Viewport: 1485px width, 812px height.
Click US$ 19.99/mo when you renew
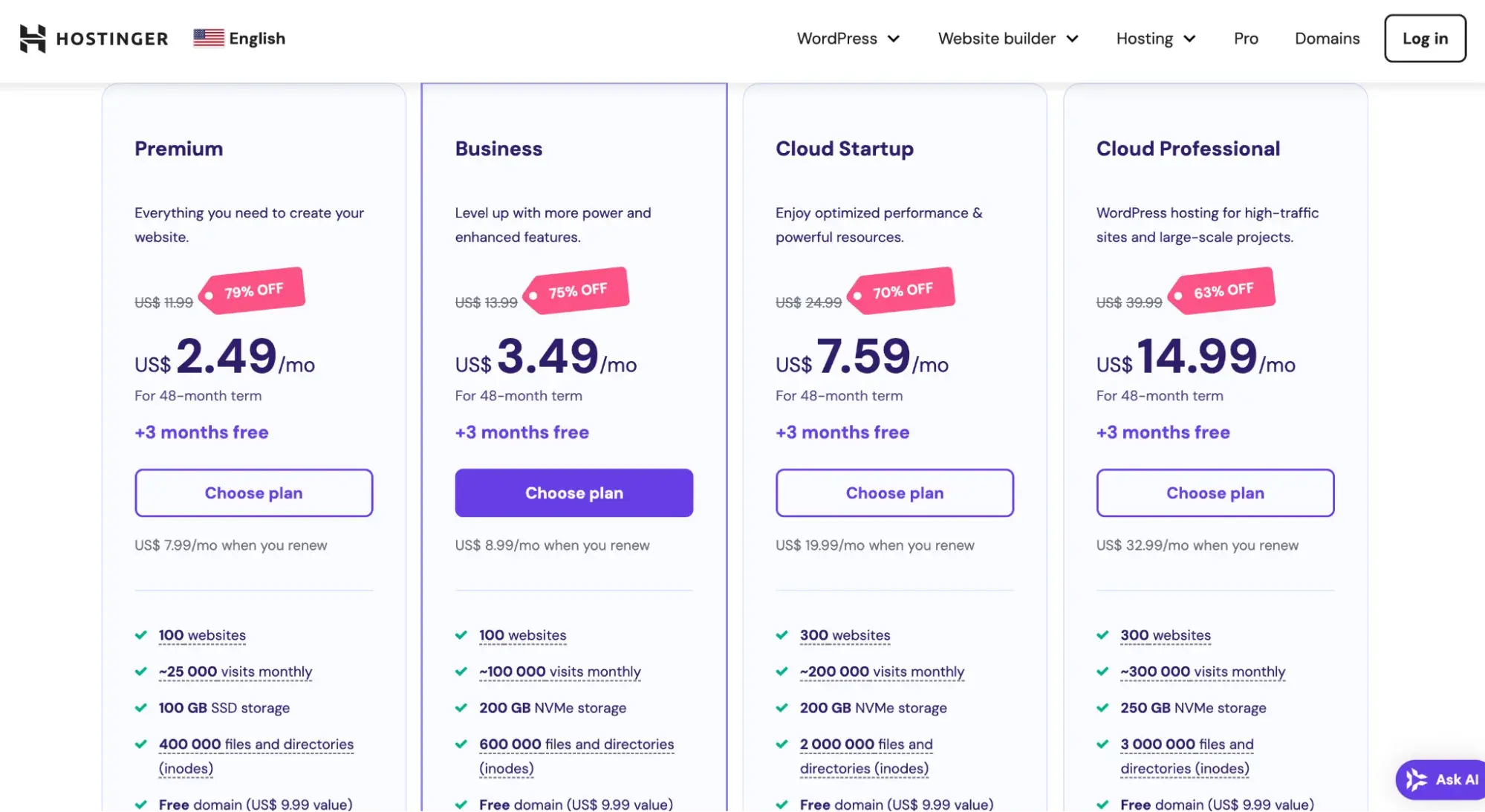pyautogui.click(x=875, y=545)
